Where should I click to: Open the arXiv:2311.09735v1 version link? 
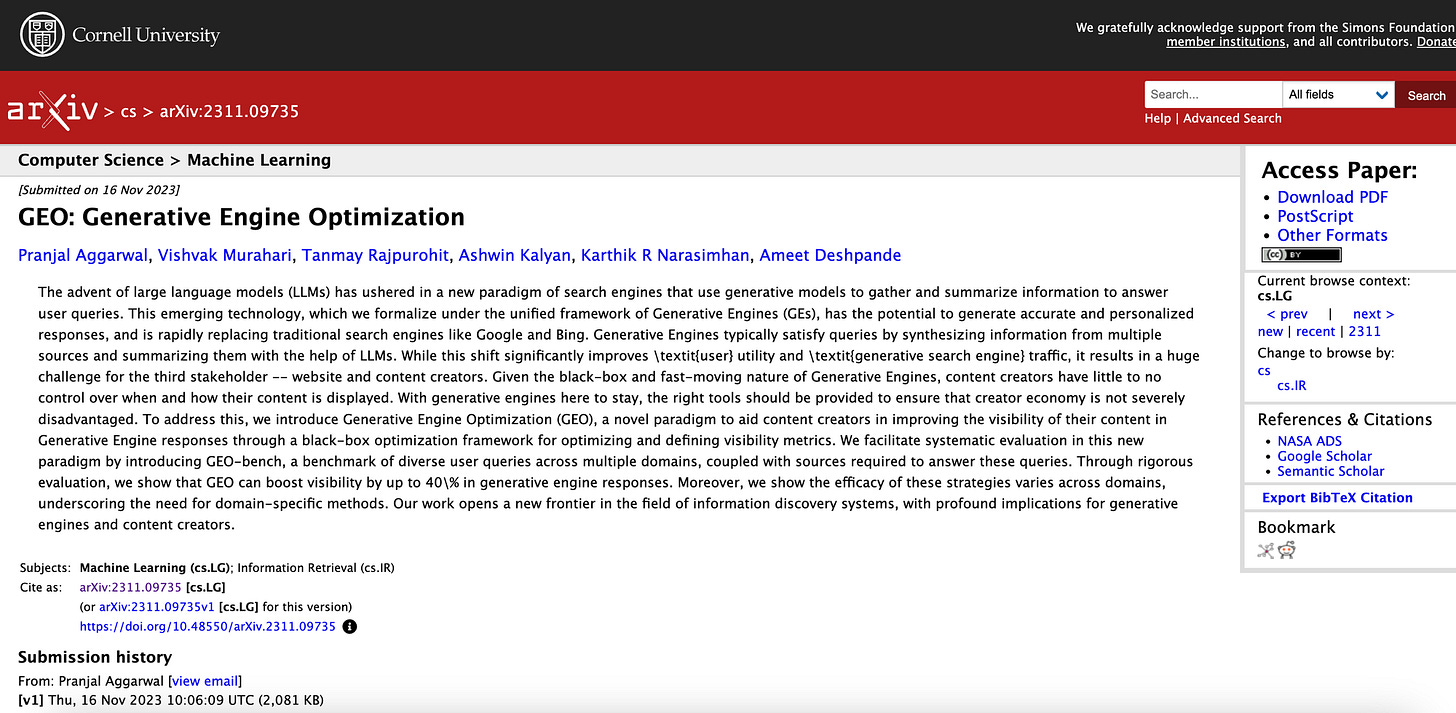click(156, 607)
